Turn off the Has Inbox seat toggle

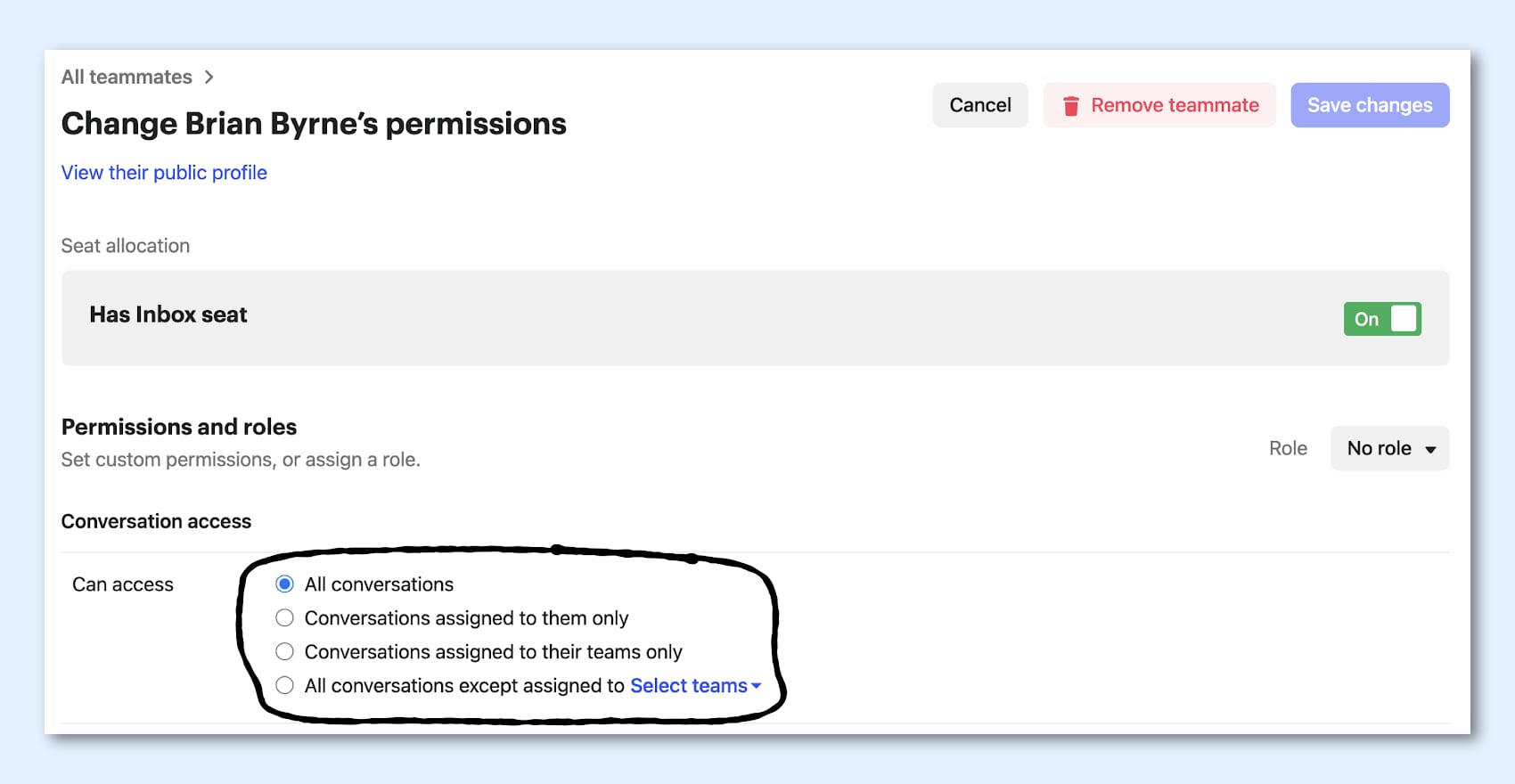click(1382, 319)
